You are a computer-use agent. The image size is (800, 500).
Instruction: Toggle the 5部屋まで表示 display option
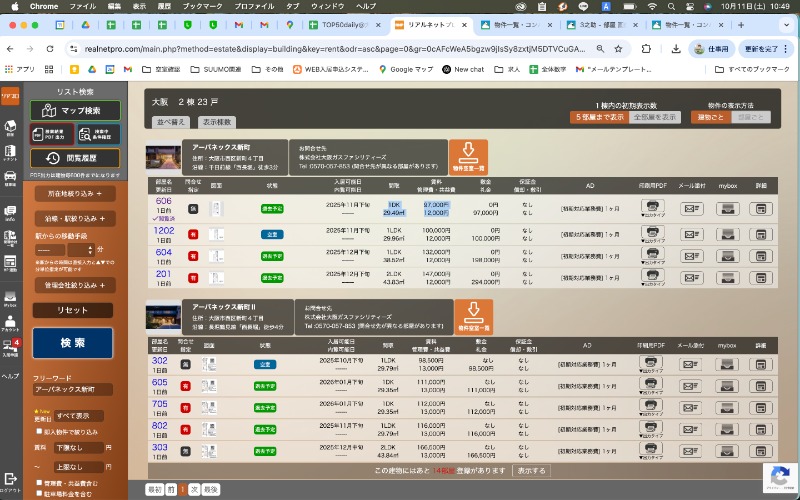click(598, 117)
